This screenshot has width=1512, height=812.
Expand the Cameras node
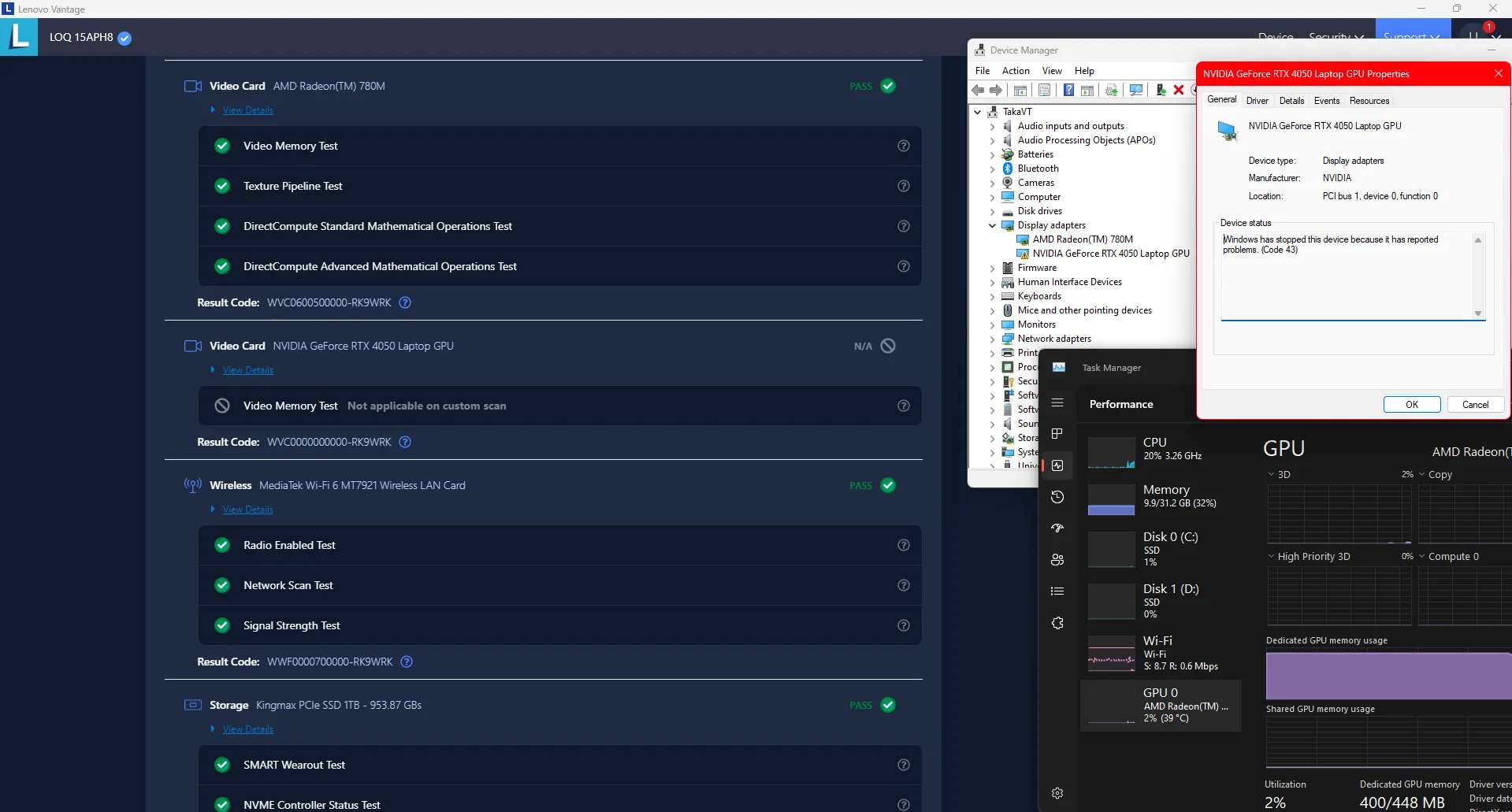pos(992,183)
